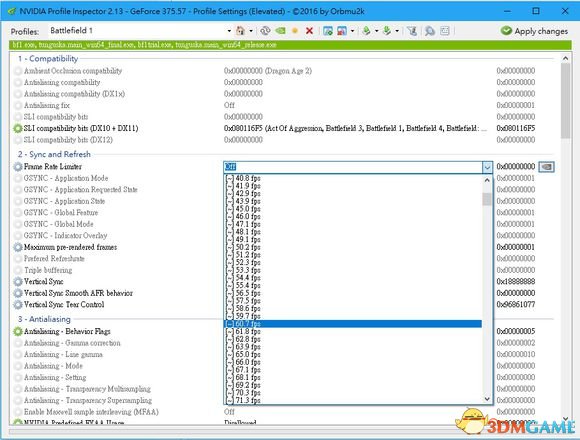This screenshot has height=440, width=580.
Task: Select 60.7 fps from the list
Action: point(353,324)
